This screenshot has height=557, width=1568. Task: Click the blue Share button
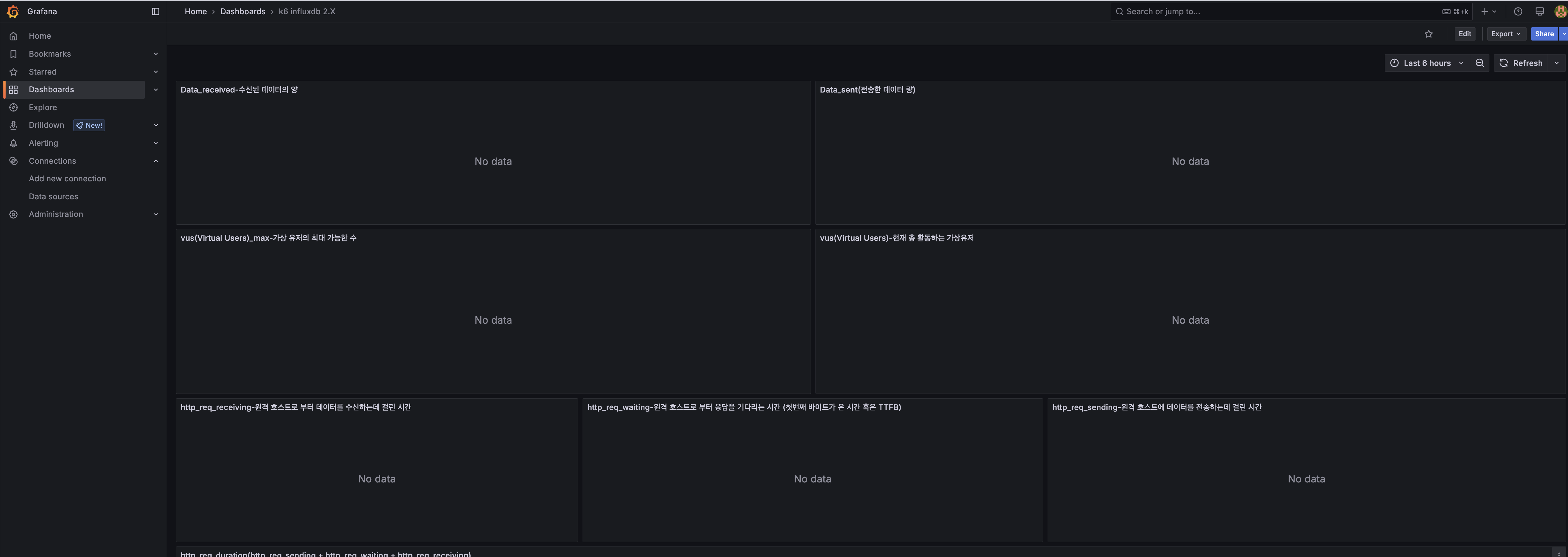1544,34
